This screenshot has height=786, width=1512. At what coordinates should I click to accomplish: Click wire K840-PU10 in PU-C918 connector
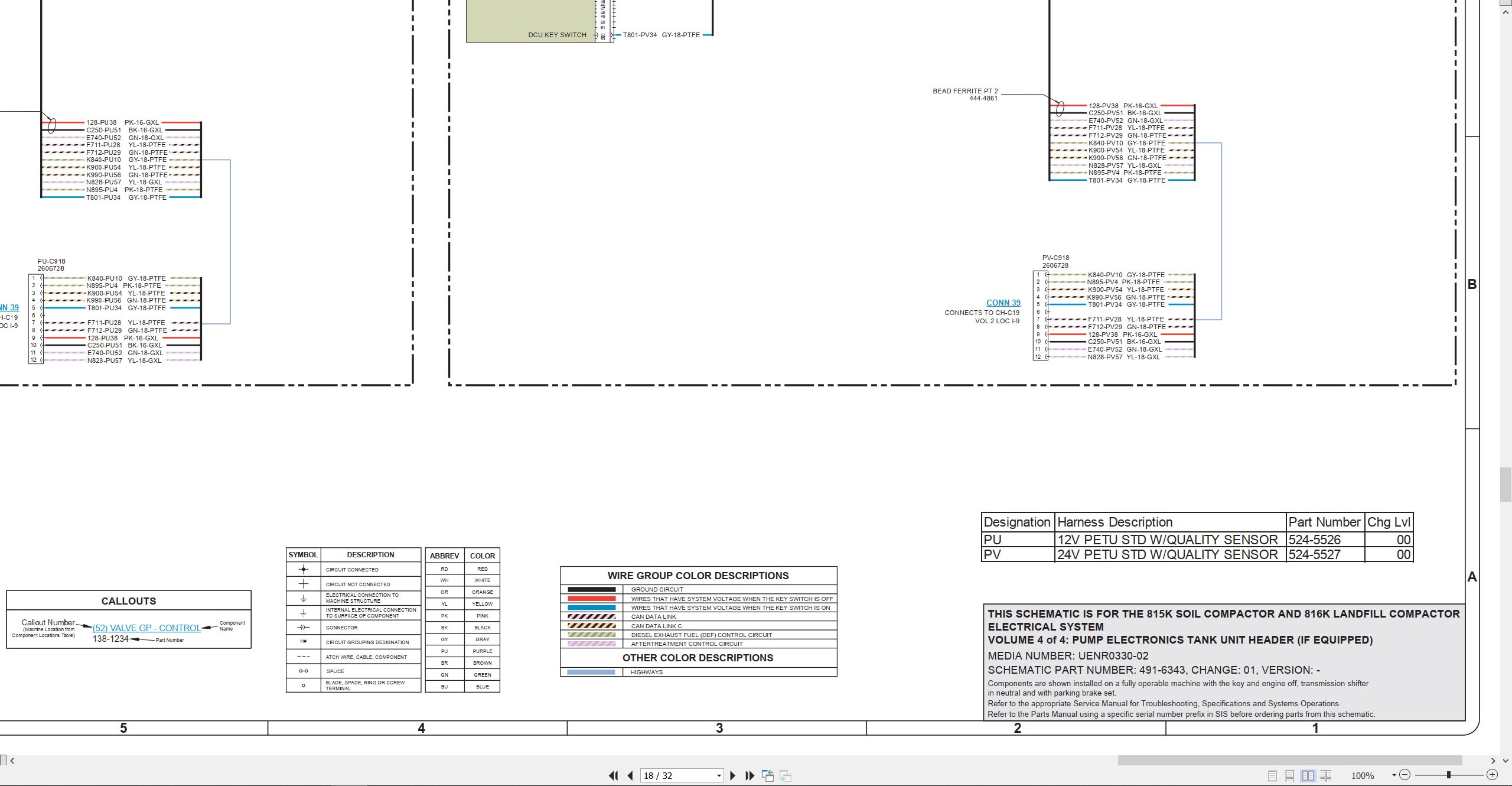coord(126,278)
